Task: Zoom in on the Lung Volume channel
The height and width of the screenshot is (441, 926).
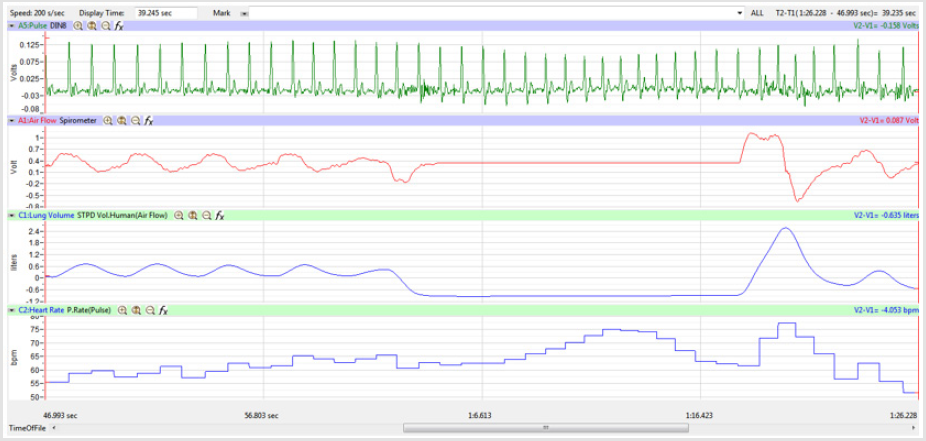Action: pos(180,215)
